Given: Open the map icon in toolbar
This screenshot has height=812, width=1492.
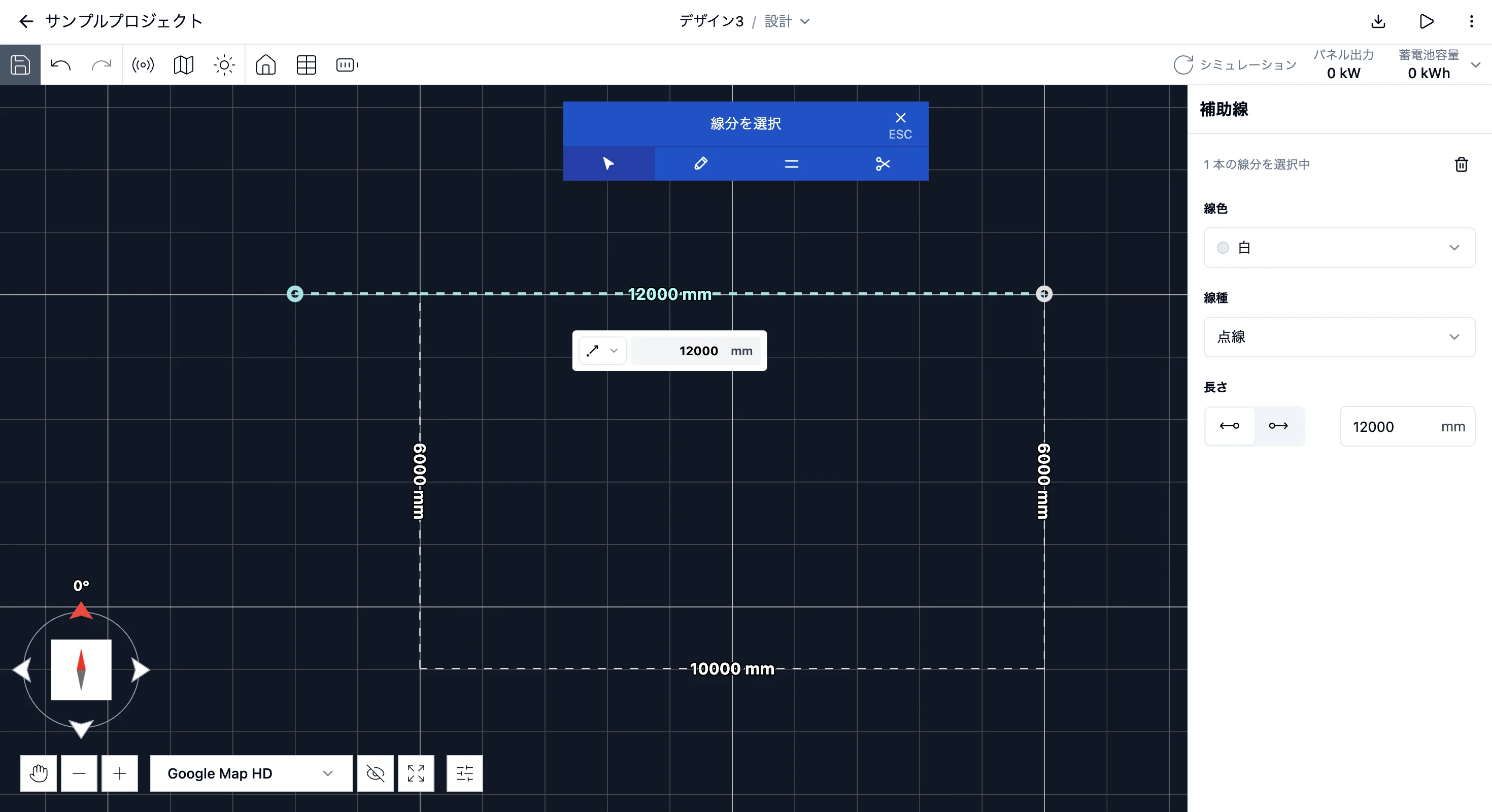Looking at the screenshot, I should (x=184, y=65).
